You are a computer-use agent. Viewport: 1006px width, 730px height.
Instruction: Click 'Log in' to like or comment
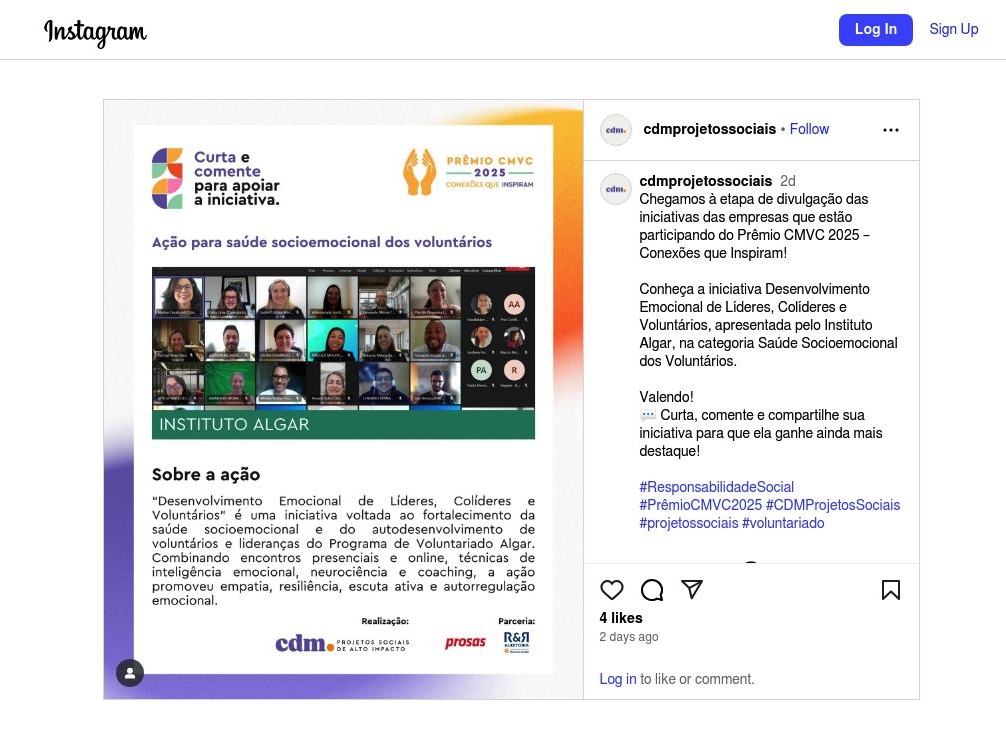click(618, 679)
